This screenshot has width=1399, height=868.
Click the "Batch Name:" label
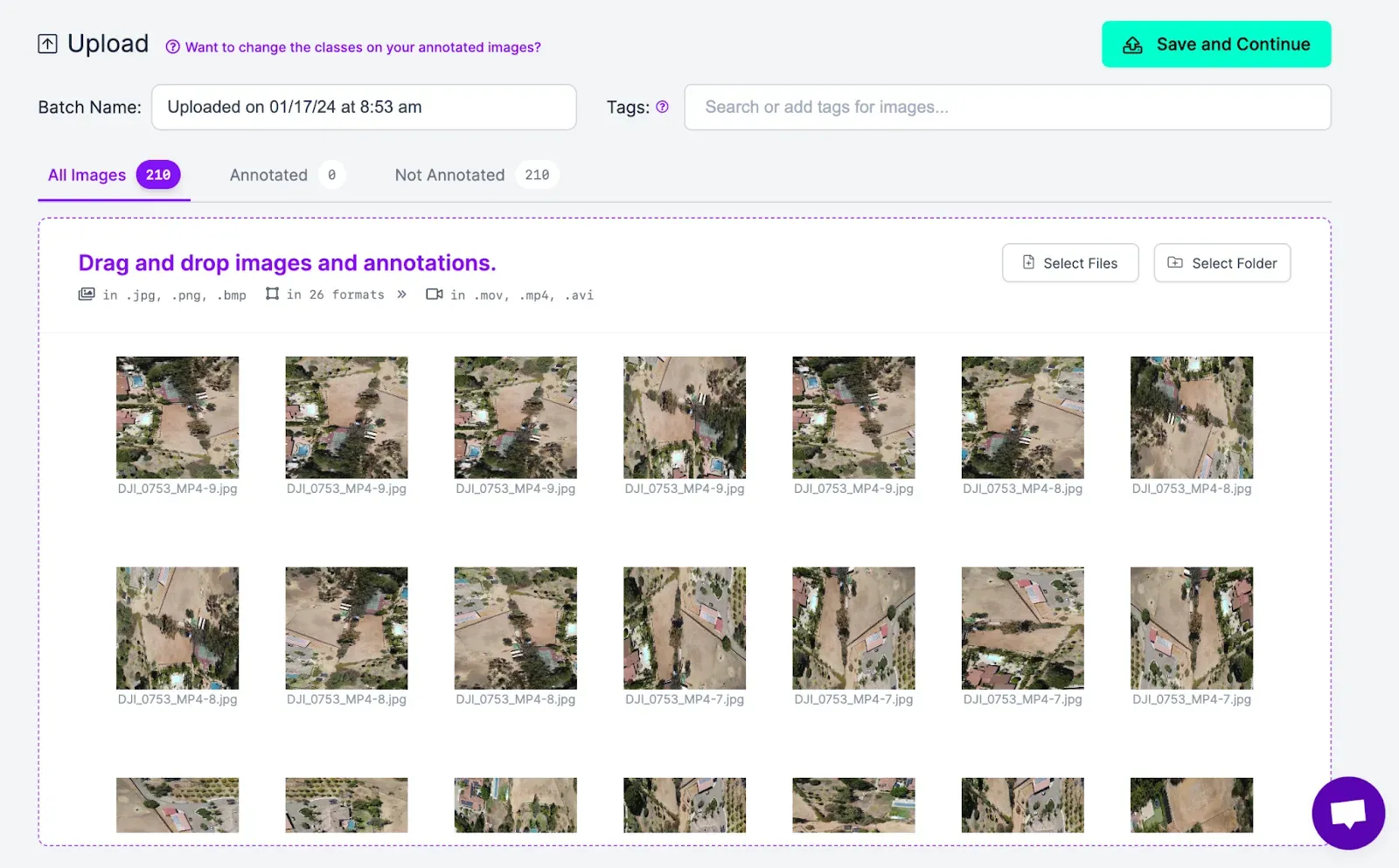(x=90, y=108)
